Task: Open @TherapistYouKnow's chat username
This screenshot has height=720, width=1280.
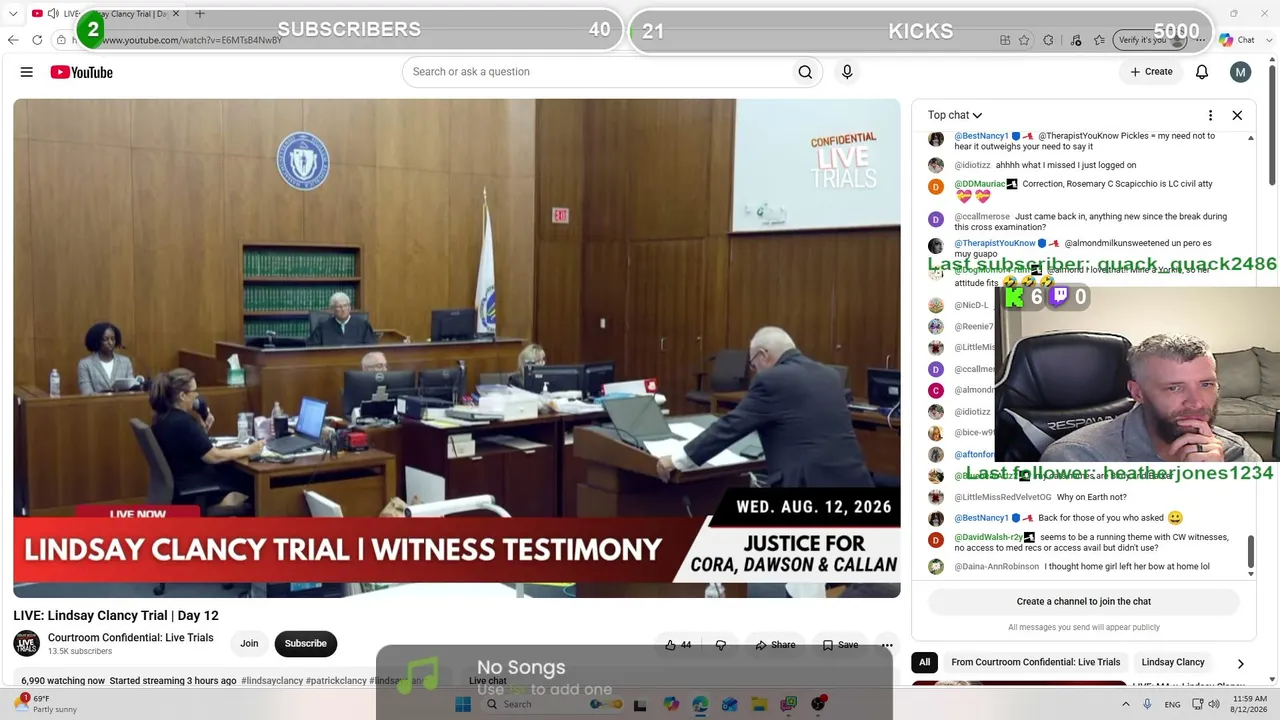Action: click(995, 243)
